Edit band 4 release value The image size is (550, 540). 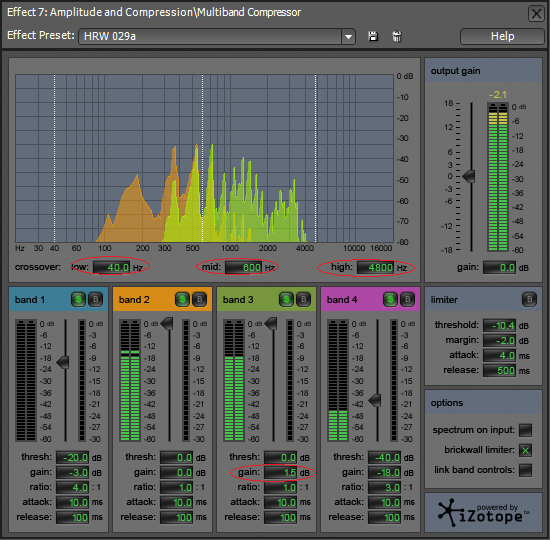pos(384,517)
